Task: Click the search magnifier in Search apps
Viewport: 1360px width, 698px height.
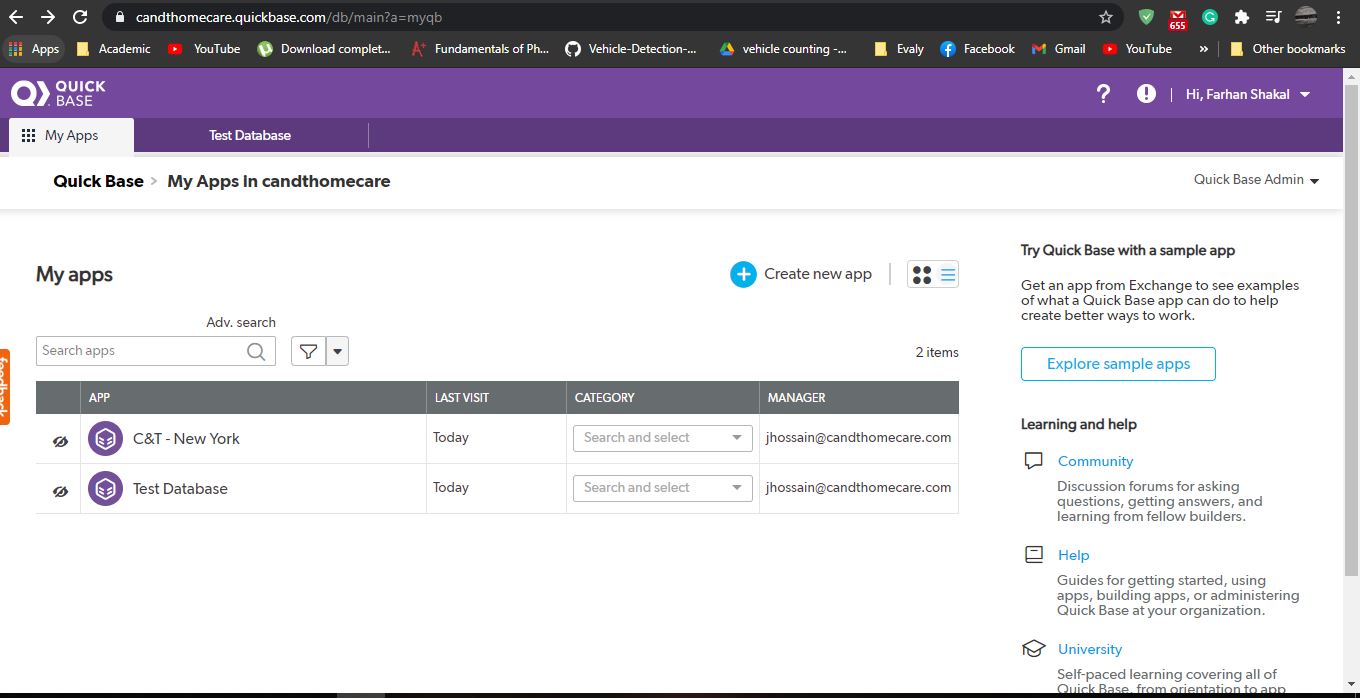Action: (x=256, y=351)
